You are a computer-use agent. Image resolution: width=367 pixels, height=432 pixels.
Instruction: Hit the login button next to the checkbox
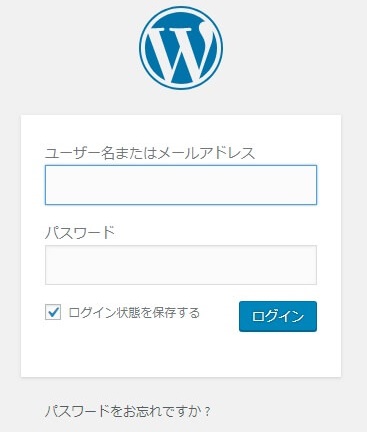pos(278,316)
